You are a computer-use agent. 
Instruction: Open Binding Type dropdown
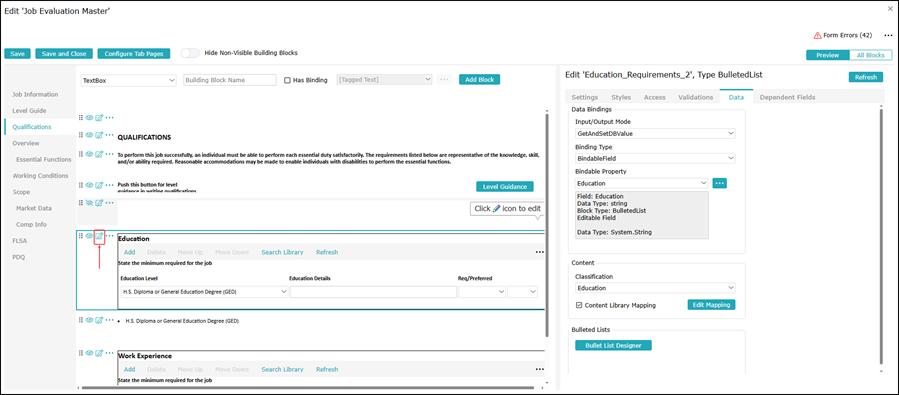pyautogui.click(x=655, y=158)
